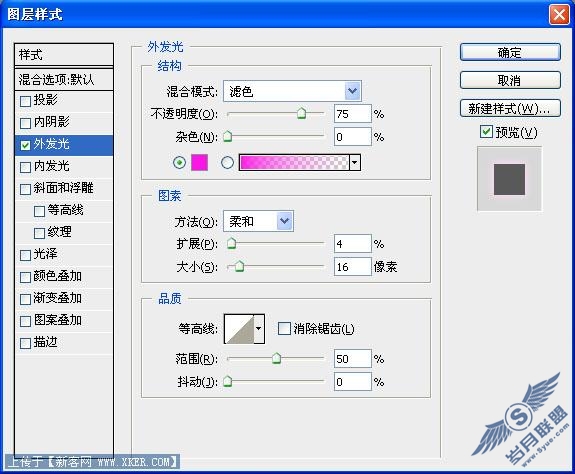Open the 混合模式 blend mode dropdown
This screenshot has height=474, width=575.
292,91
